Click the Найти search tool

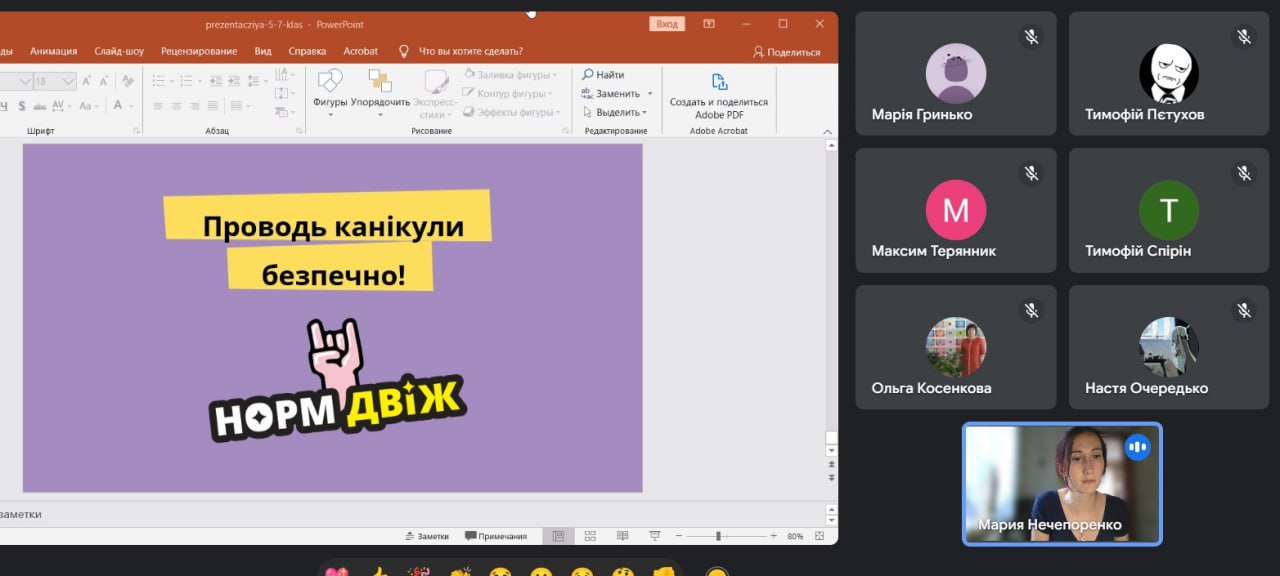click(603, 75)
